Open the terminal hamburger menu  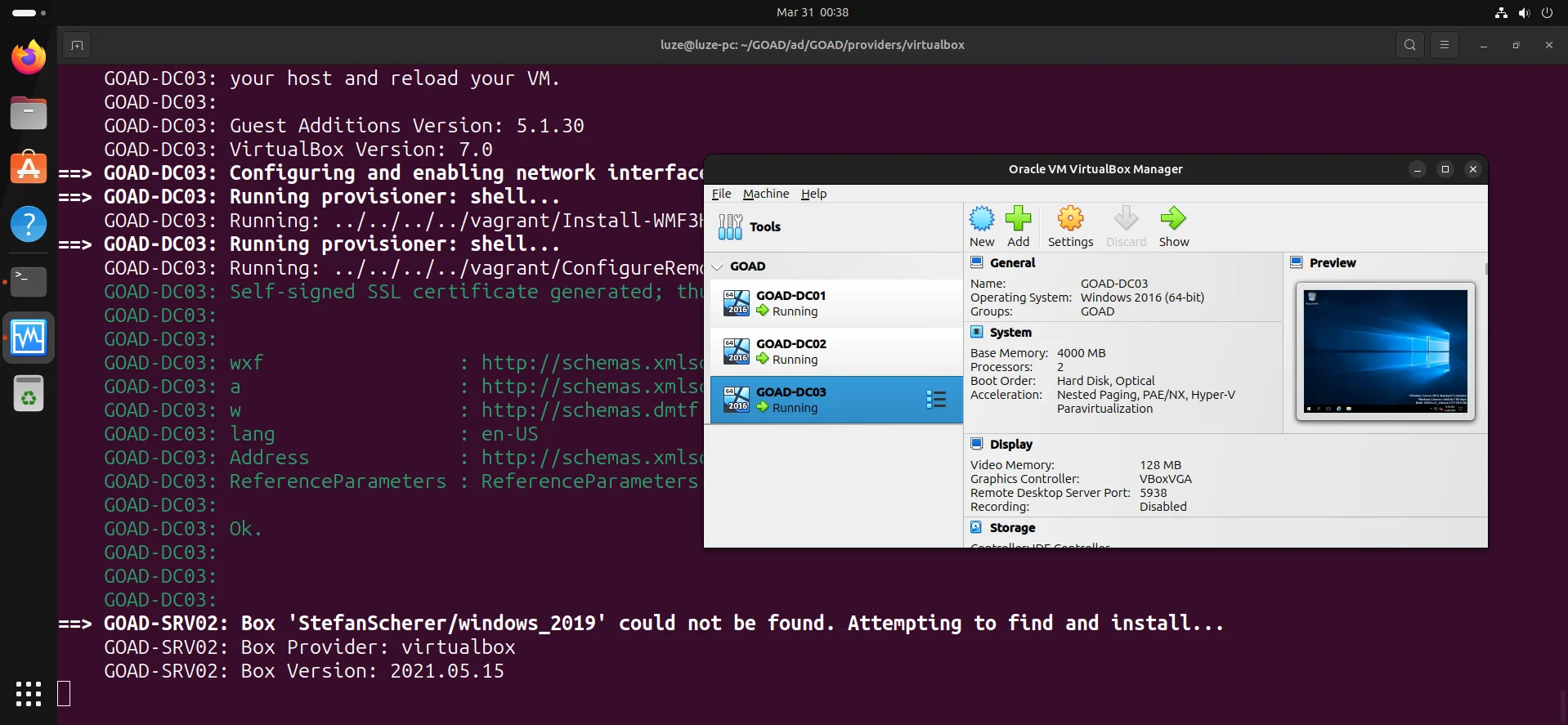tap(1444, 45)
